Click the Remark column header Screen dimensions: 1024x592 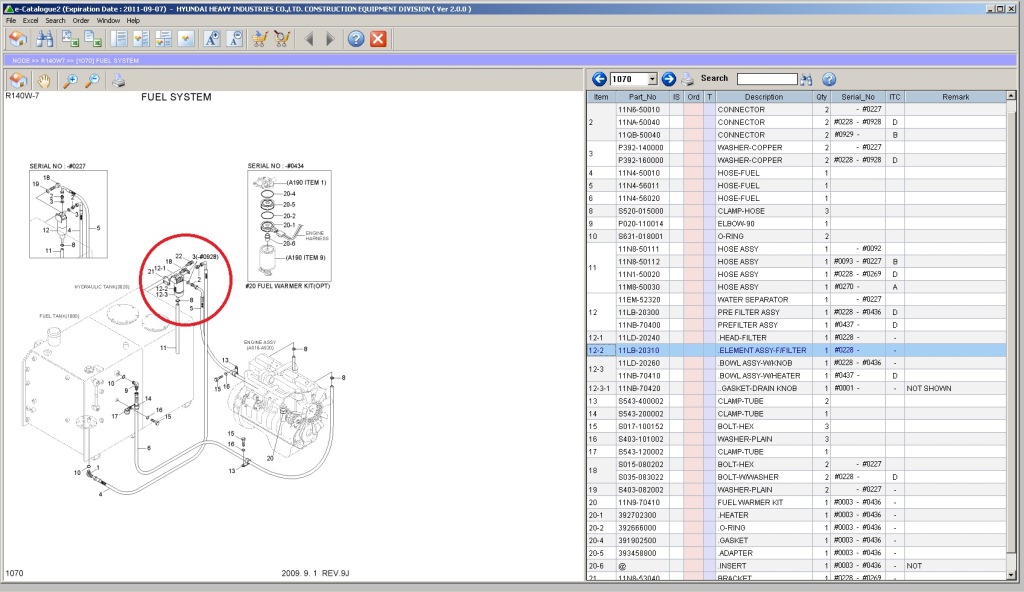click(x=955, y=97)
